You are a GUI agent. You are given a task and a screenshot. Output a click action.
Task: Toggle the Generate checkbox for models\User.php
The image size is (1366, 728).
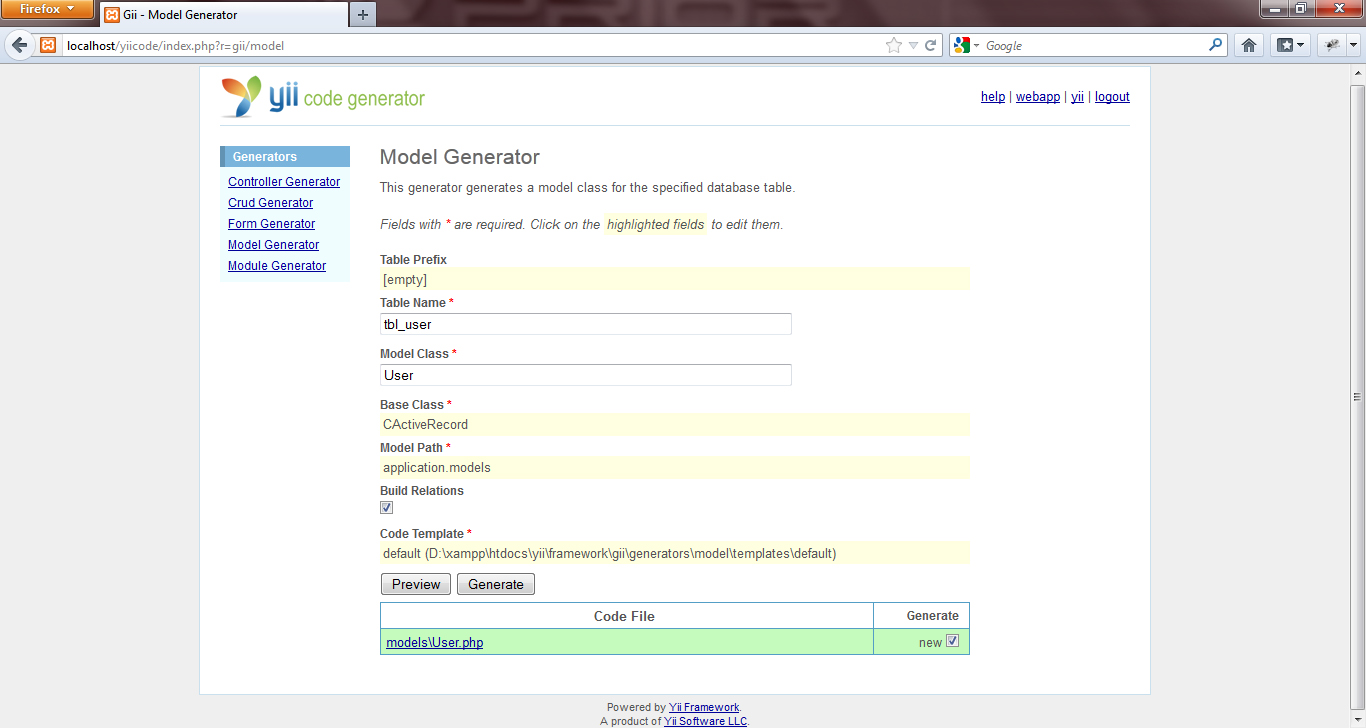[952, 641]
